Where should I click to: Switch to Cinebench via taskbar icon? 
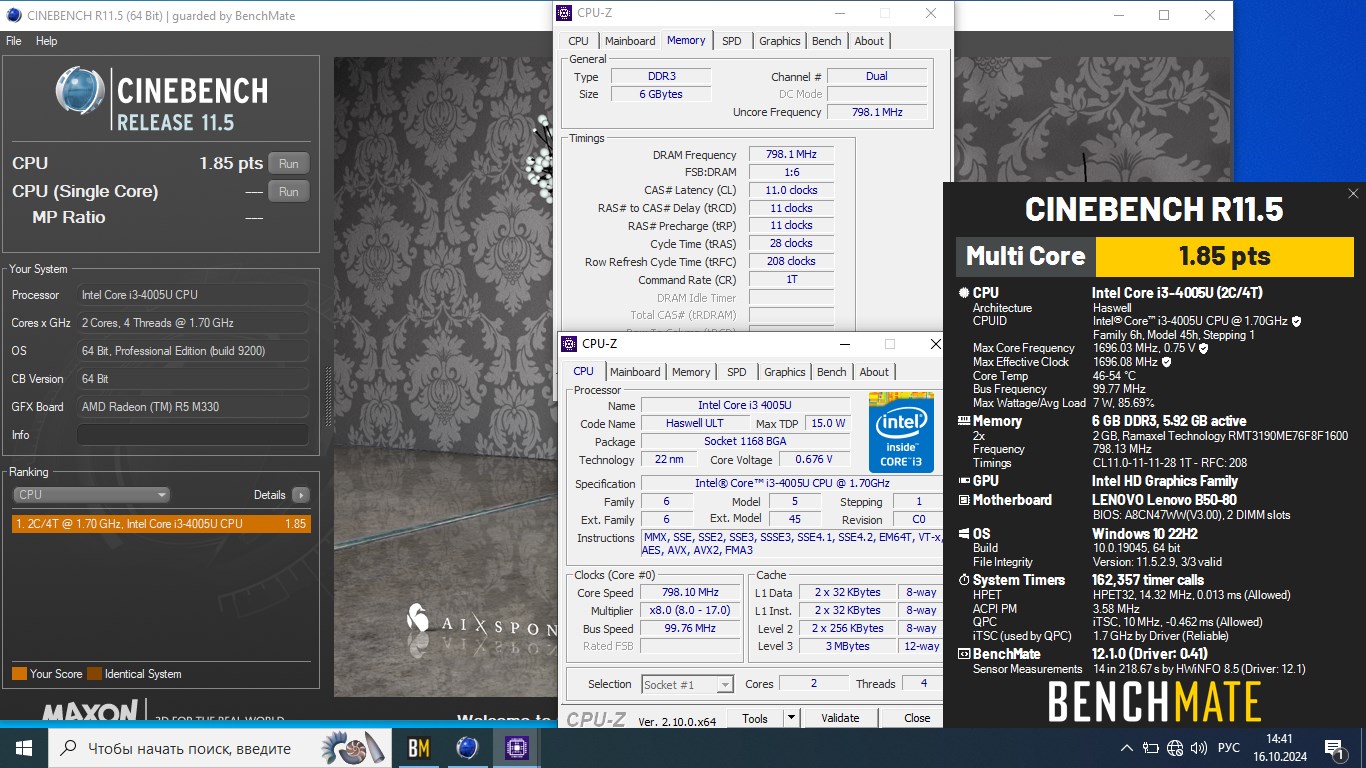[x=467, y=748]
